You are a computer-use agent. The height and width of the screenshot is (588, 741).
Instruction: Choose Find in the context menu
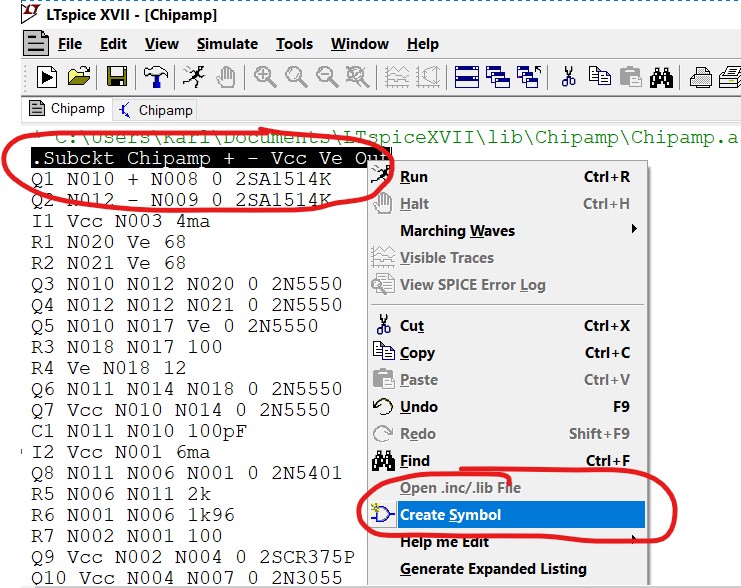(507, 460)
